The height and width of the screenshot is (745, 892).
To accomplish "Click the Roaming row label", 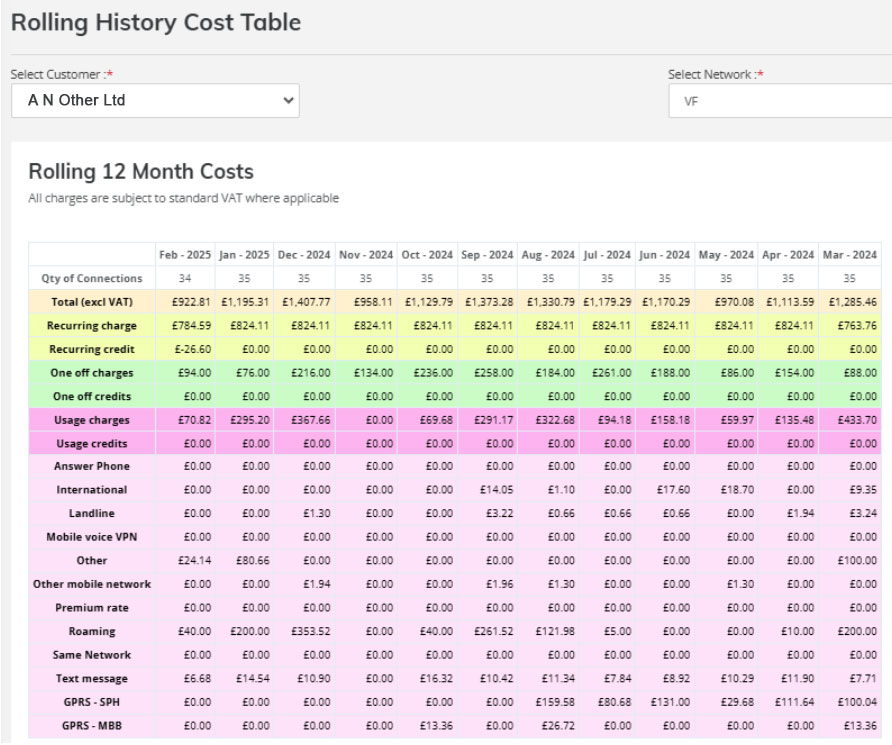I will pos(92,631).
